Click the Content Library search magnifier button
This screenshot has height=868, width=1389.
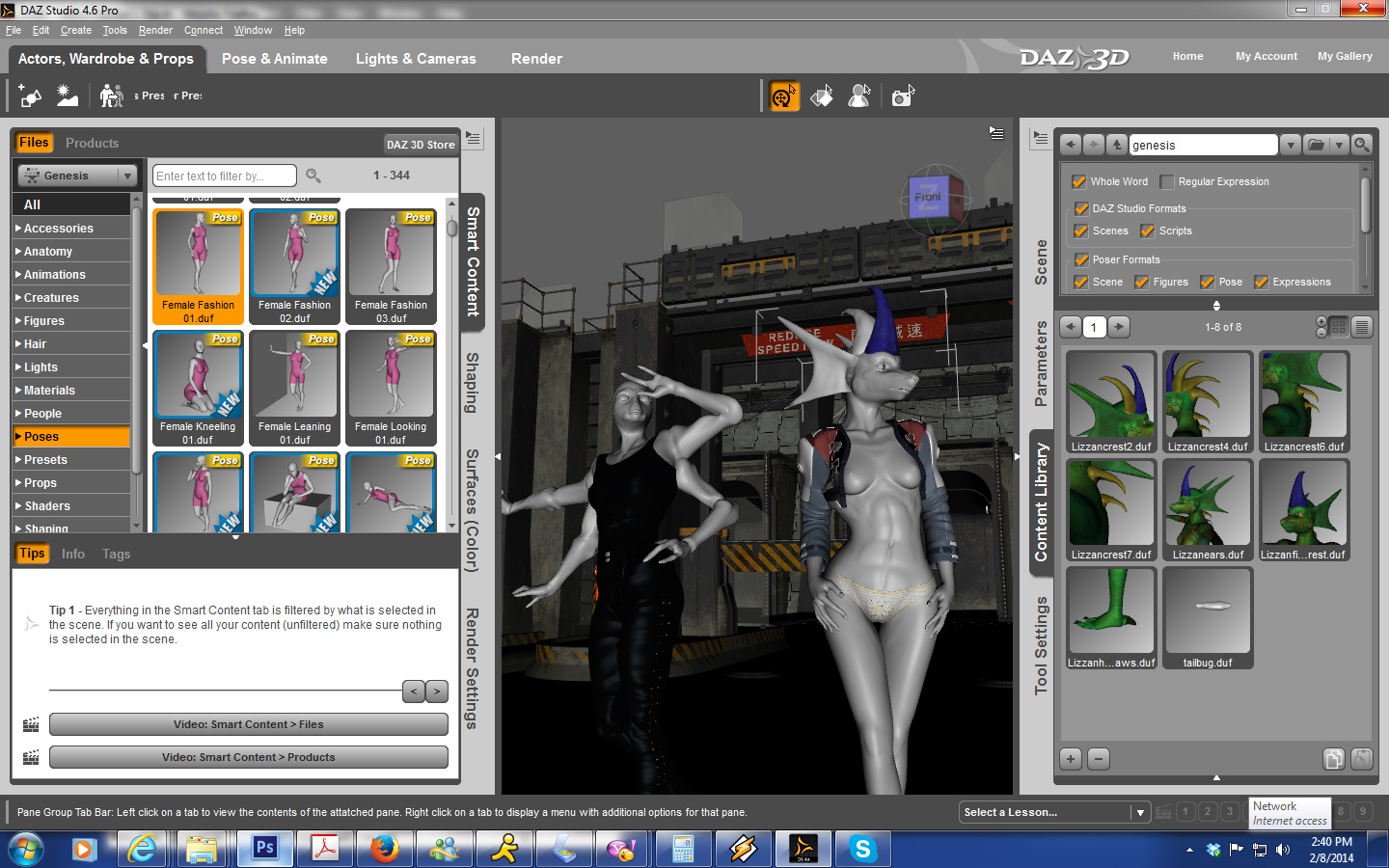coord(1361,145)
